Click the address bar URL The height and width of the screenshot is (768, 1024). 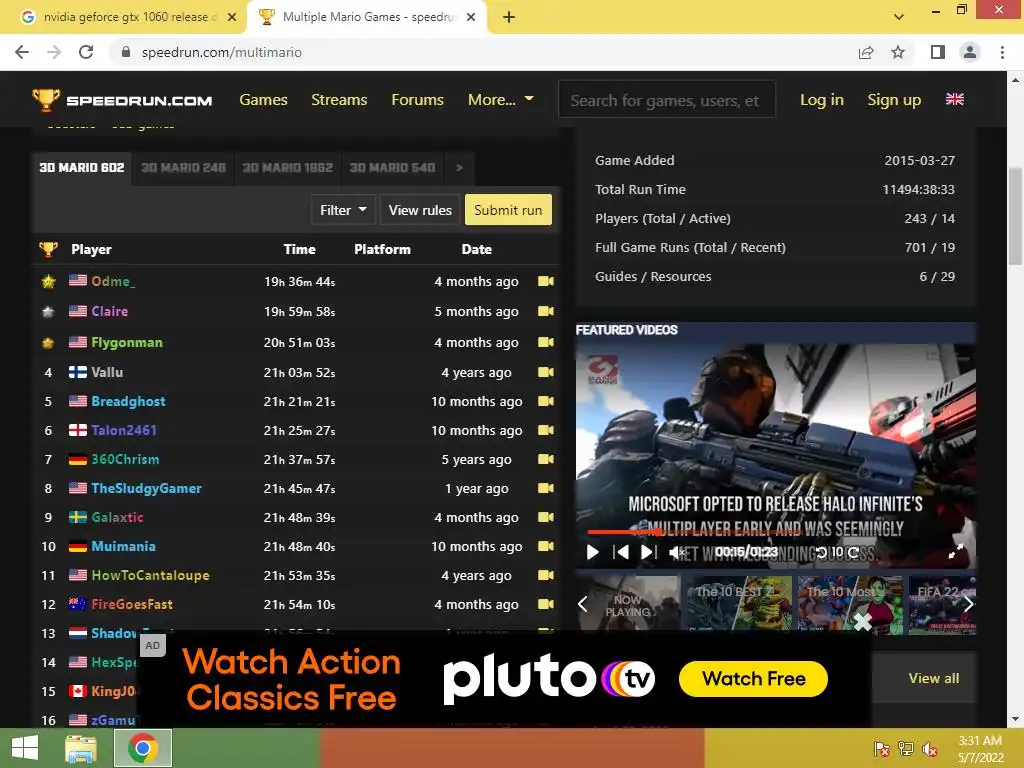click(x=221, y=52)
